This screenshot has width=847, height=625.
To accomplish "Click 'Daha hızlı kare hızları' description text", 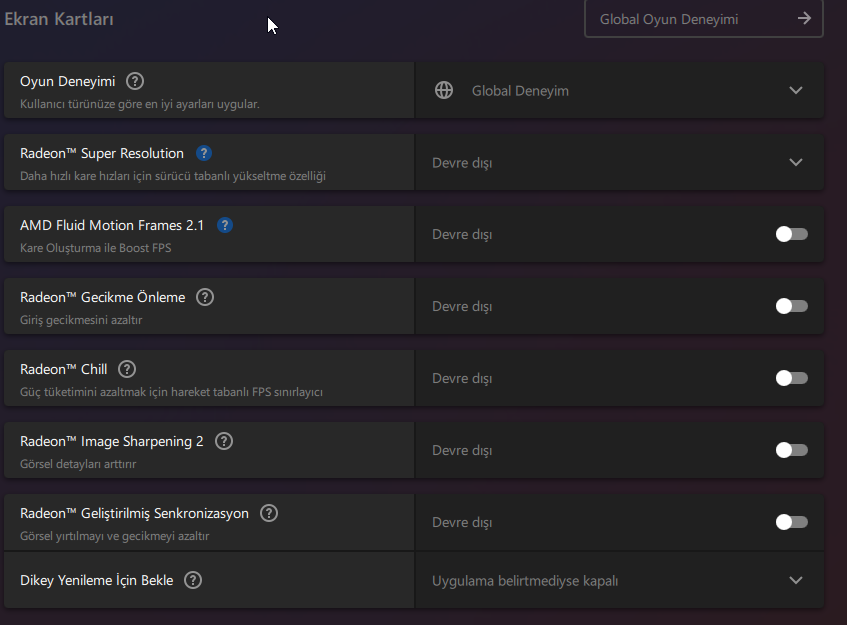I will (x=173, y=176).
